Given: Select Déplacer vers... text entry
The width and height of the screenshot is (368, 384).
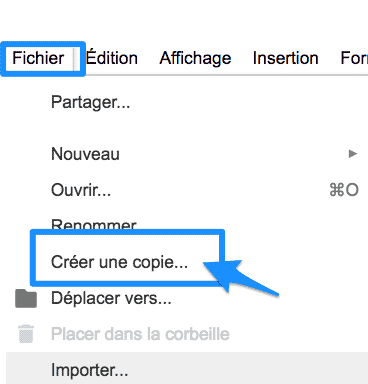Looking at the screenshot, I should 111,298.
